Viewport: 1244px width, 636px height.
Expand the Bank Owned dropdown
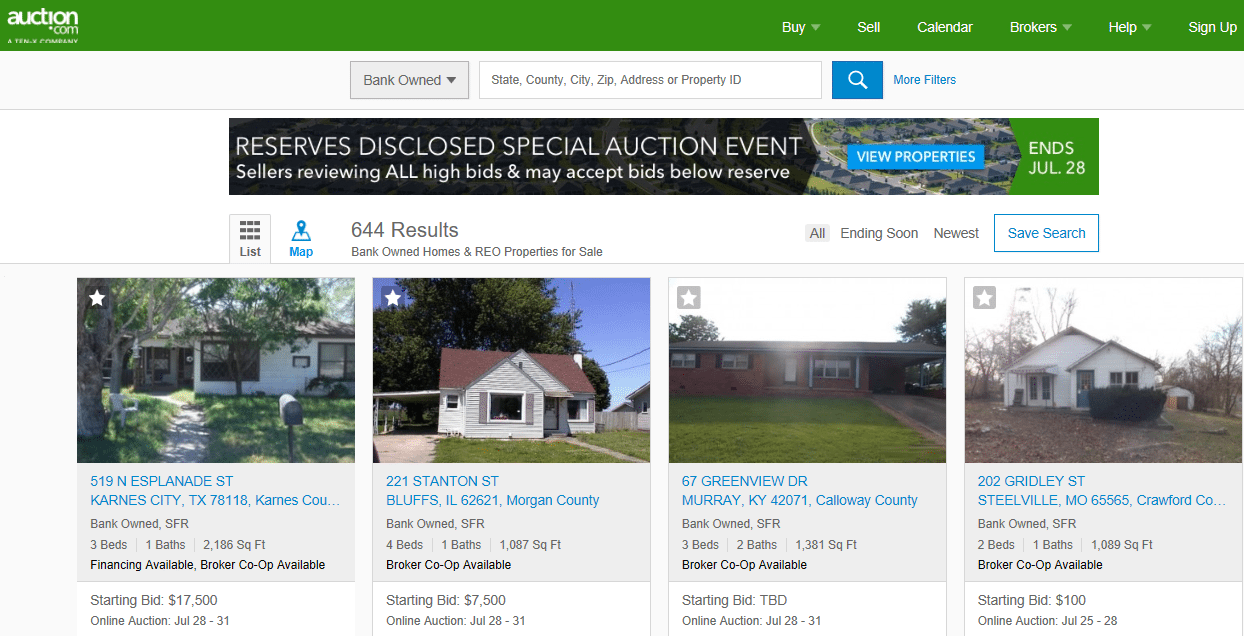point(409,80)
